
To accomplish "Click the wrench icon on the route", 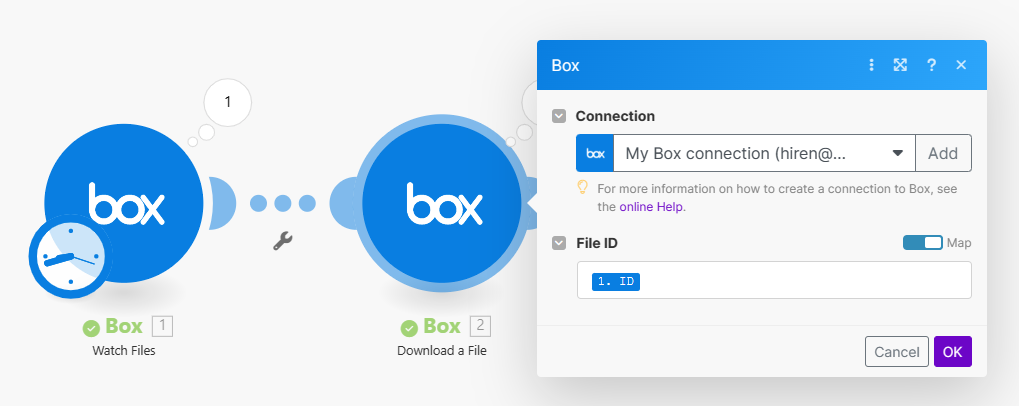I will [282, 242].
